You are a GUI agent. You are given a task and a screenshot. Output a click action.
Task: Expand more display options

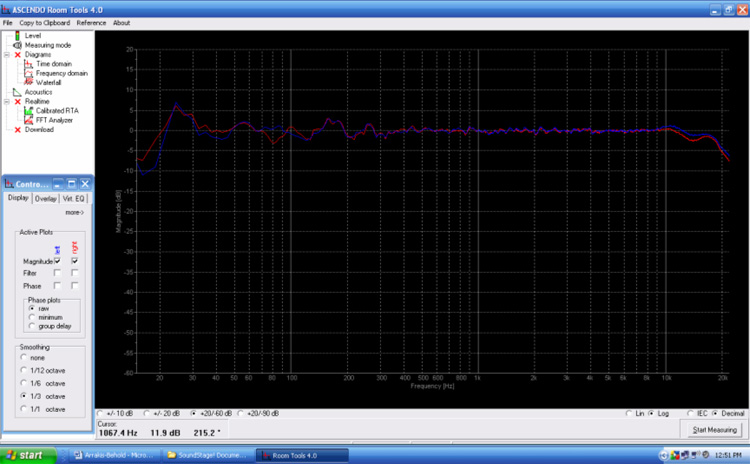coord(74,212)
